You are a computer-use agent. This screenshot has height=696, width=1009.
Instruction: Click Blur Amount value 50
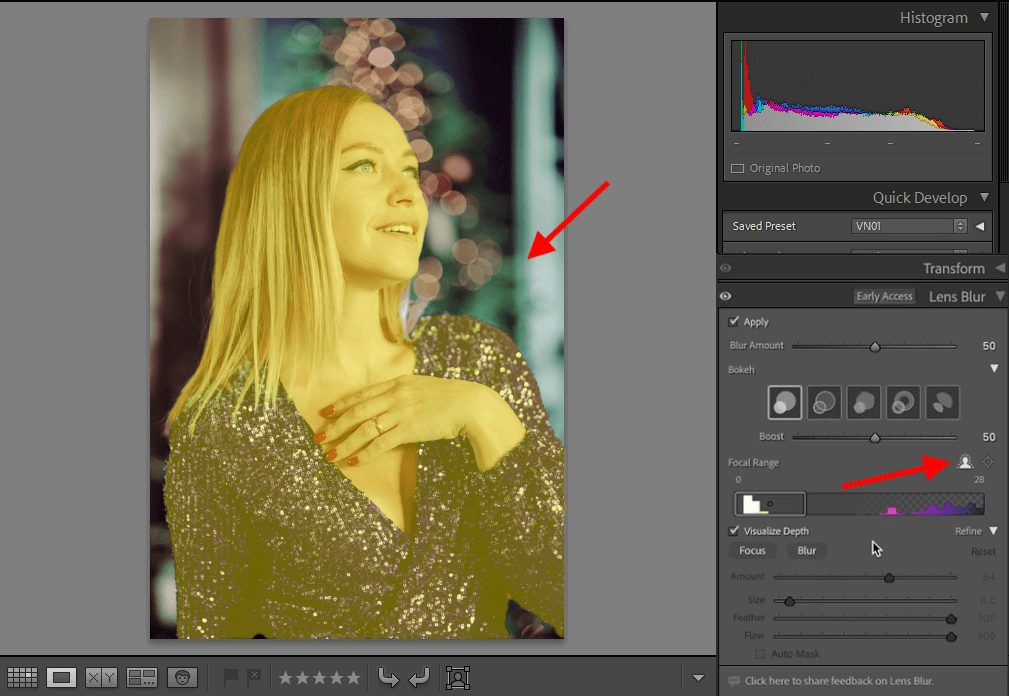[x=989, y=346]
